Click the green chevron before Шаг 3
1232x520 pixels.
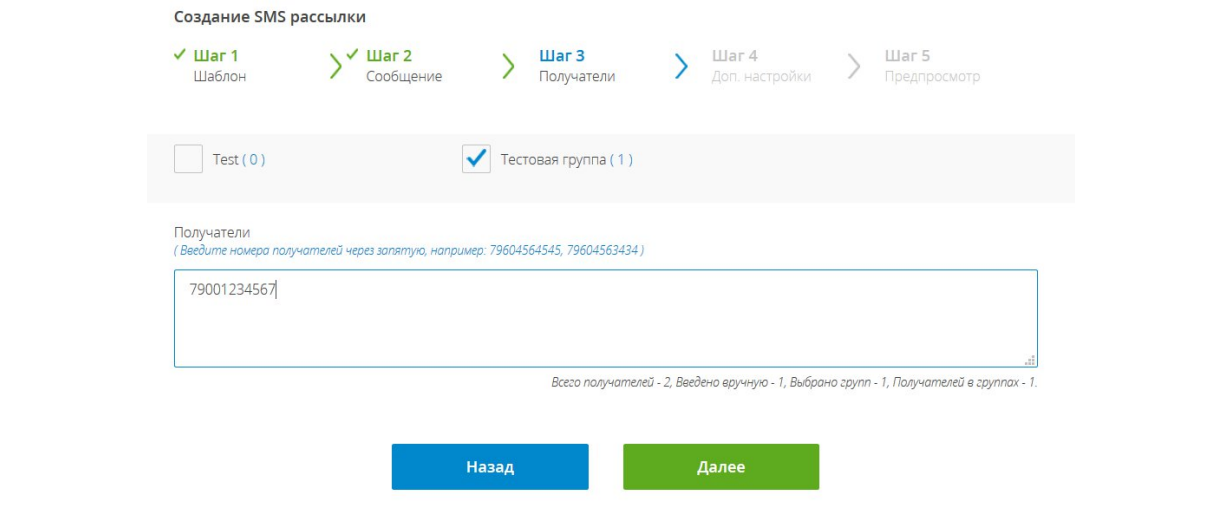[x=508, y=66]
